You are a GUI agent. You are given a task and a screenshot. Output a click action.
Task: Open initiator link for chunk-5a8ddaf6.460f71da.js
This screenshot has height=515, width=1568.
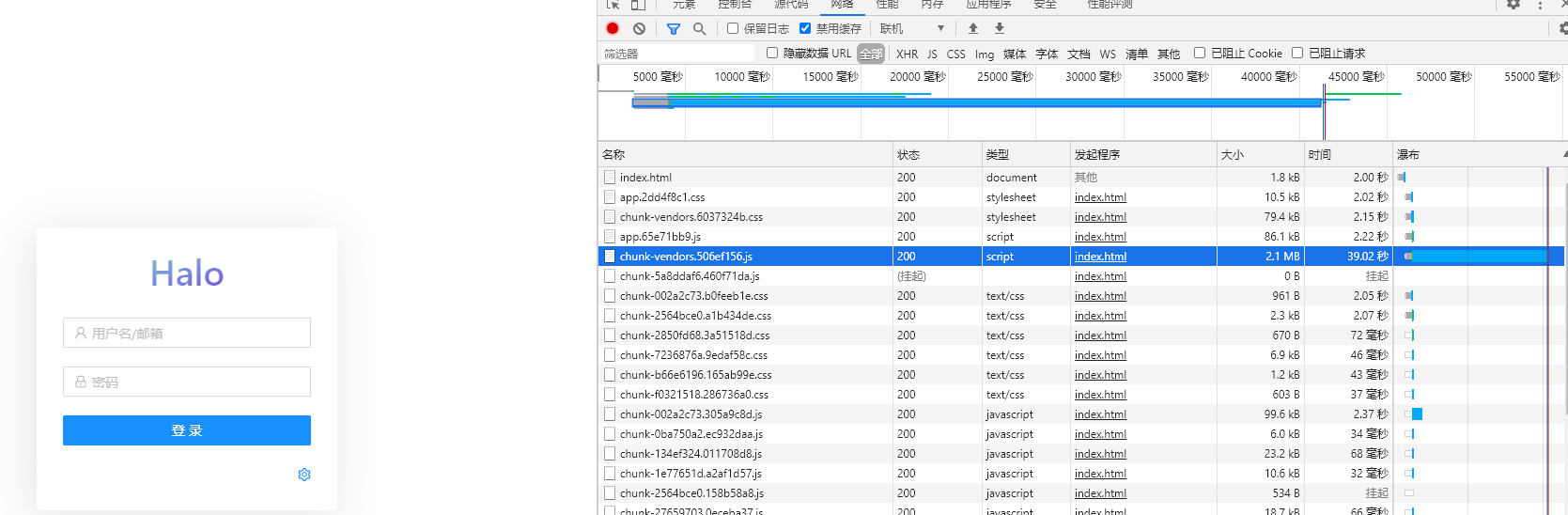1100,276
